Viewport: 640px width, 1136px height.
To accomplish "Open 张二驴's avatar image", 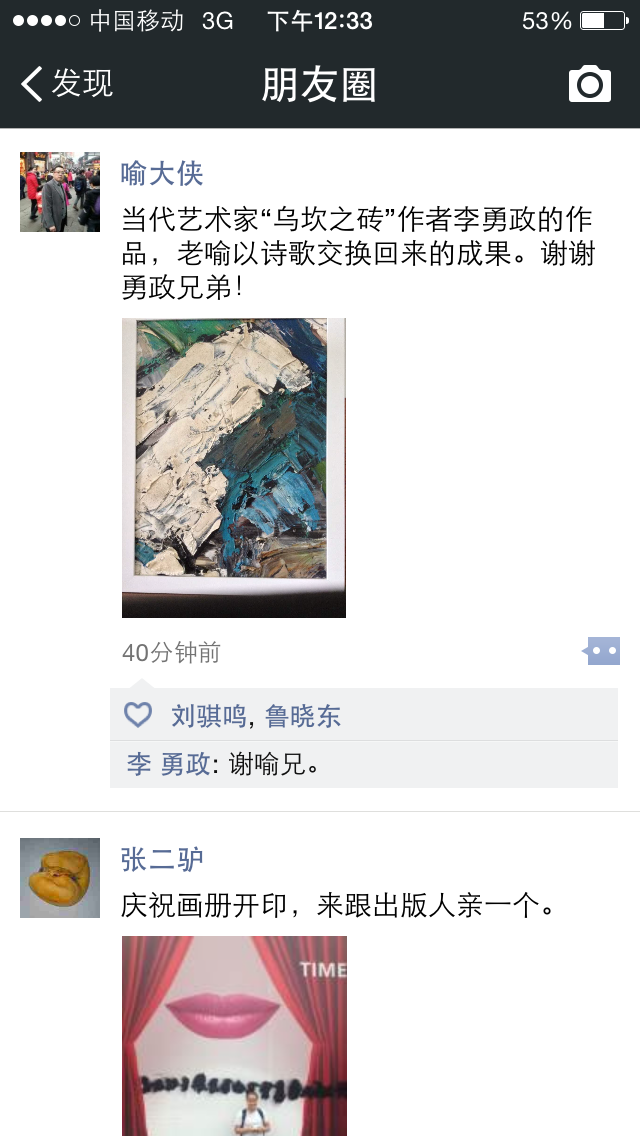I will [59, 877].
